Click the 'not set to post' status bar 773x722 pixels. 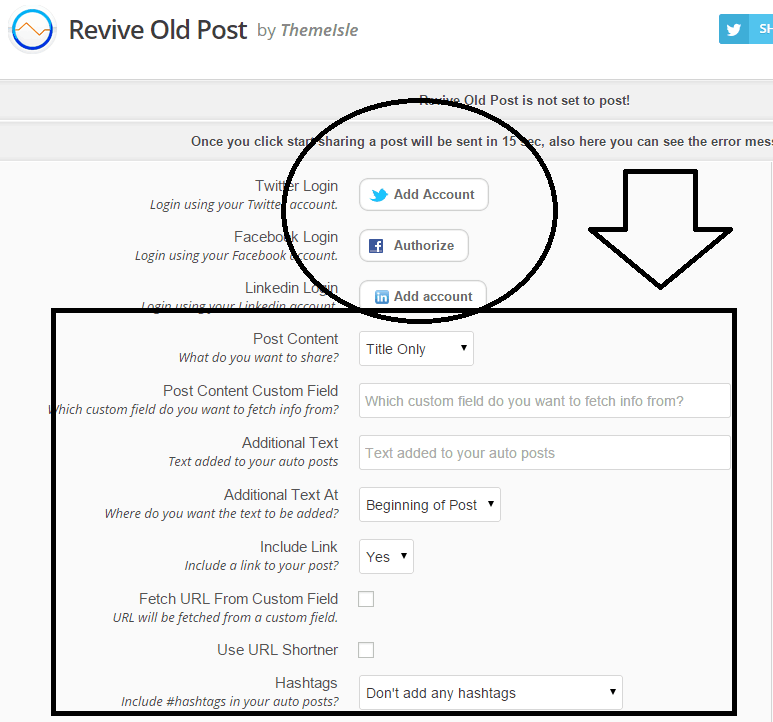524,101
